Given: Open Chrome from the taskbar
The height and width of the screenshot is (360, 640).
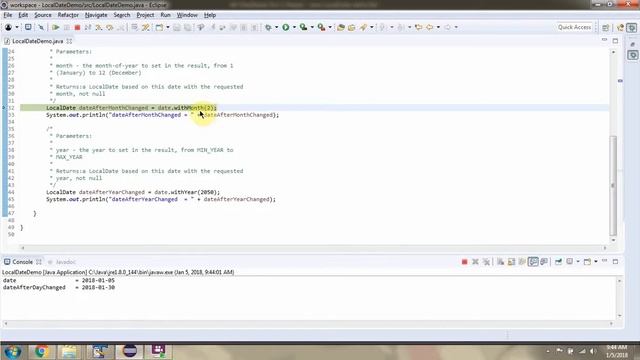Looking at the screenshot, I should (41, 351).
